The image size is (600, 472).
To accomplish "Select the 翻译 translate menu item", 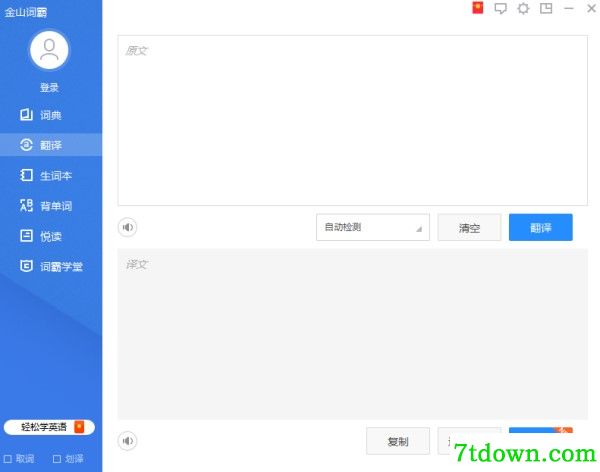I will click(51, 145).
